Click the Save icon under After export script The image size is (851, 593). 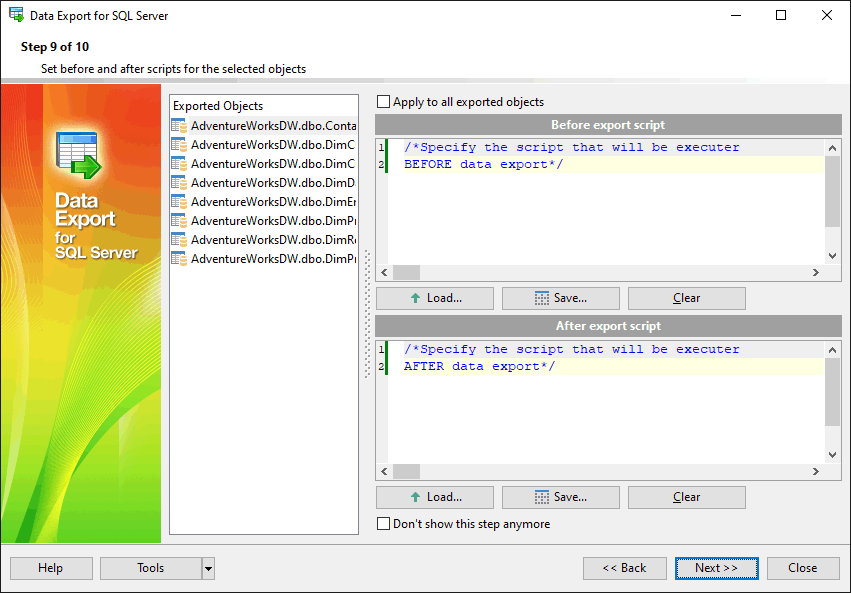541,497
